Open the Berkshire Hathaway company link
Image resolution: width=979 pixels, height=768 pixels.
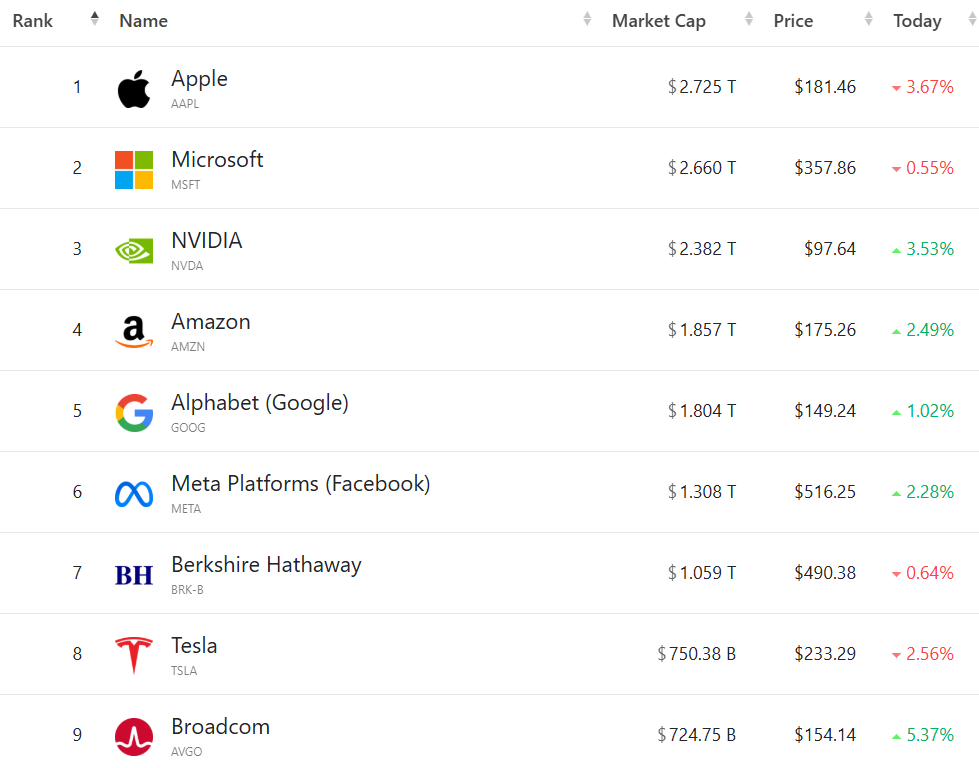(266, 565)
